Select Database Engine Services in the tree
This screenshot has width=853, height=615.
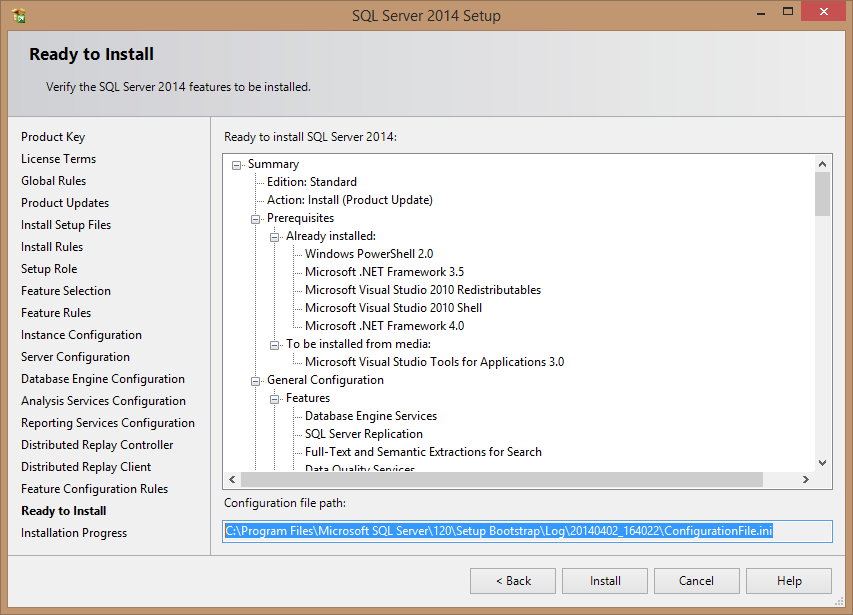[x=370, y=416]
